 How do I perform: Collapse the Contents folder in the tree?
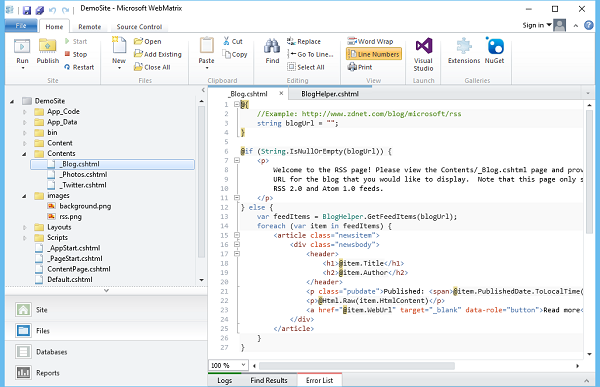point(24,154)
